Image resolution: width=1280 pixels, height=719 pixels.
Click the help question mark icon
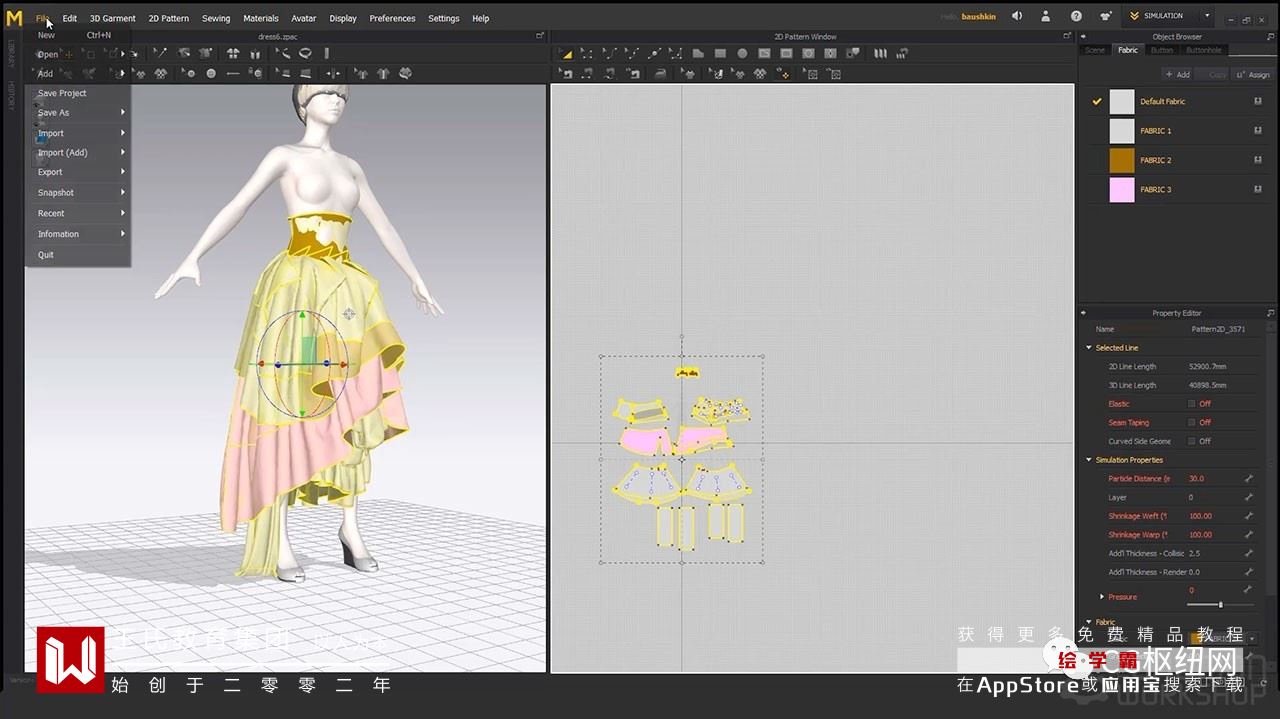click(1076, 16)
